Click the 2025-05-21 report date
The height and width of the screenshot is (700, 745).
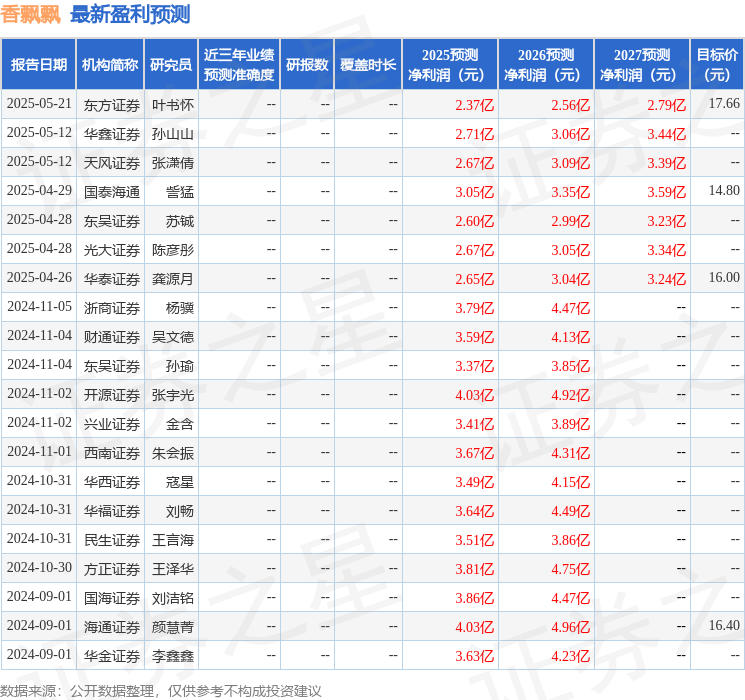click(39, 103)
